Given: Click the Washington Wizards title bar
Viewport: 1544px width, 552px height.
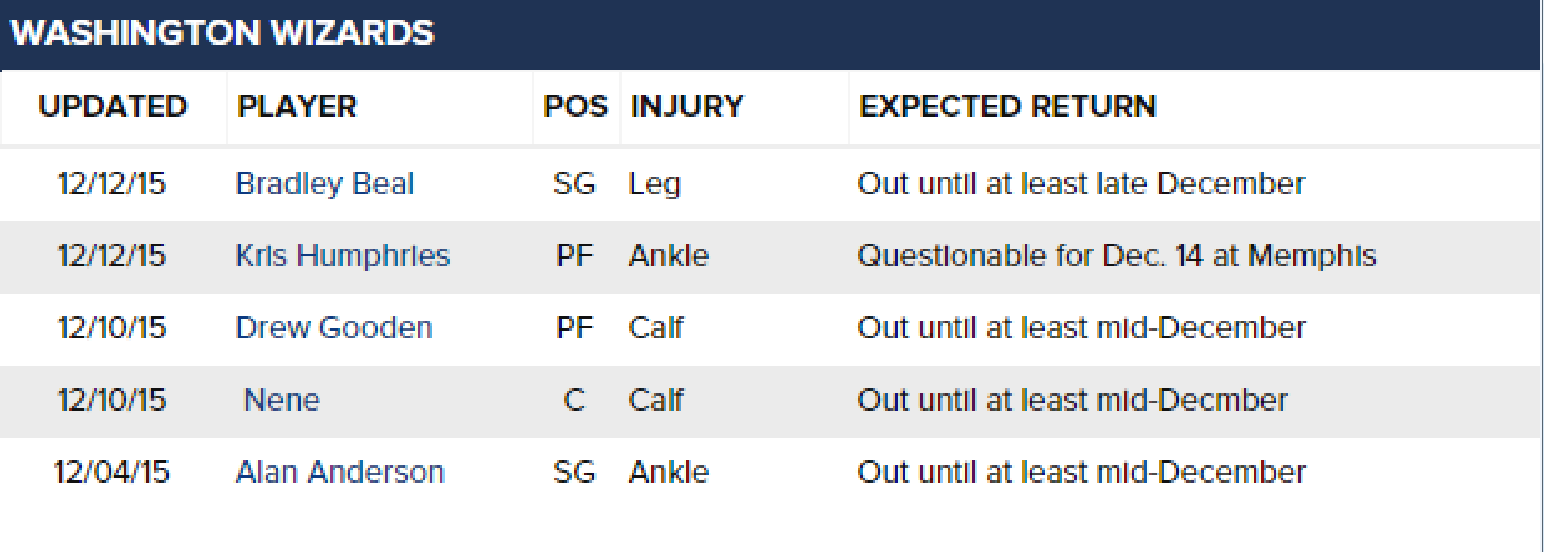Looking at the screenshot, I should (x=770, y=34).
